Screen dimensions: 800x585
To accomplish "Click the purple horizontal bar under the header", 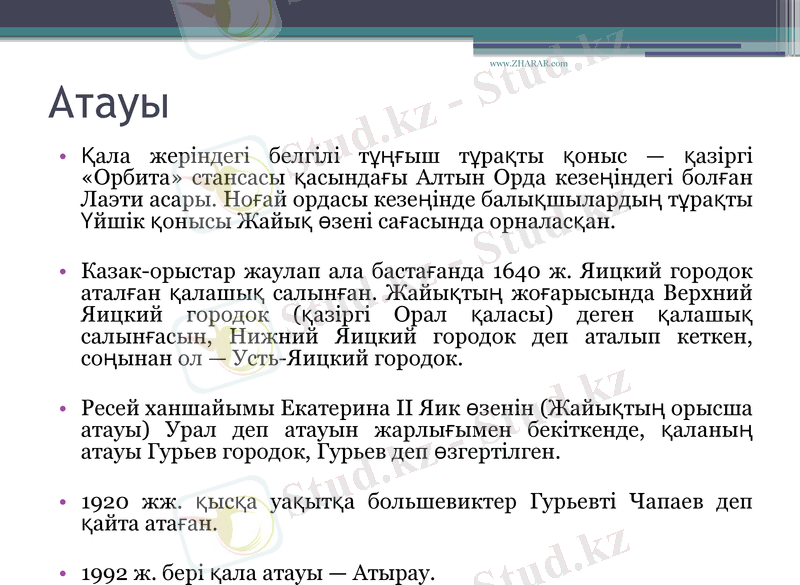I will click(x=600, y=45).
